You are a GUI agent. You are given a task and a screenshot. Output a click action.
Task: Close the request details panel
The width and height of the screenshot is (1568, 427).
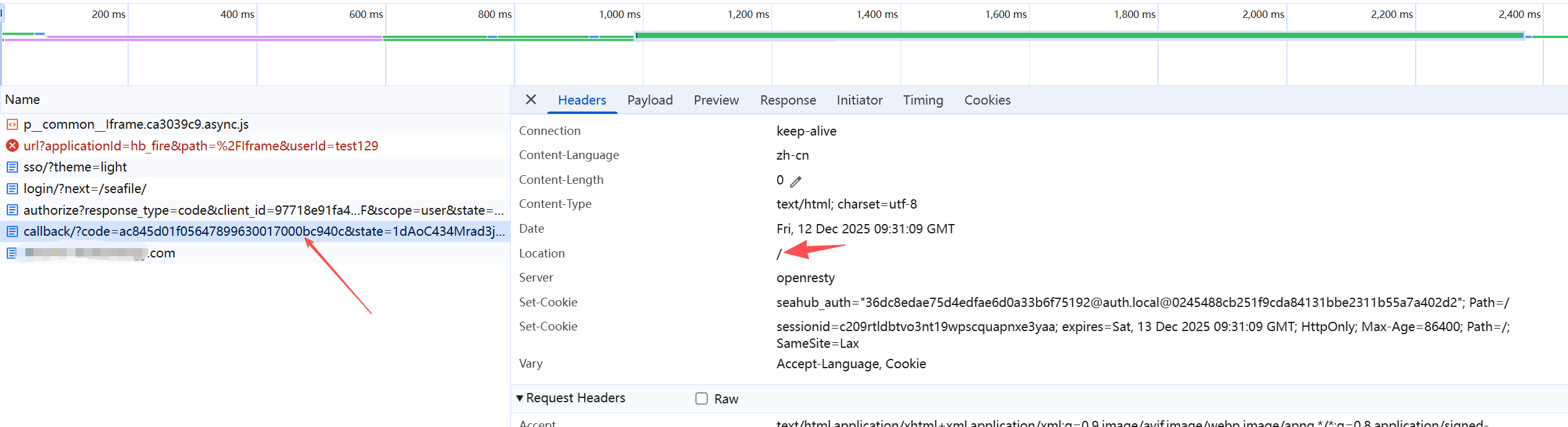tap(531, 100)
